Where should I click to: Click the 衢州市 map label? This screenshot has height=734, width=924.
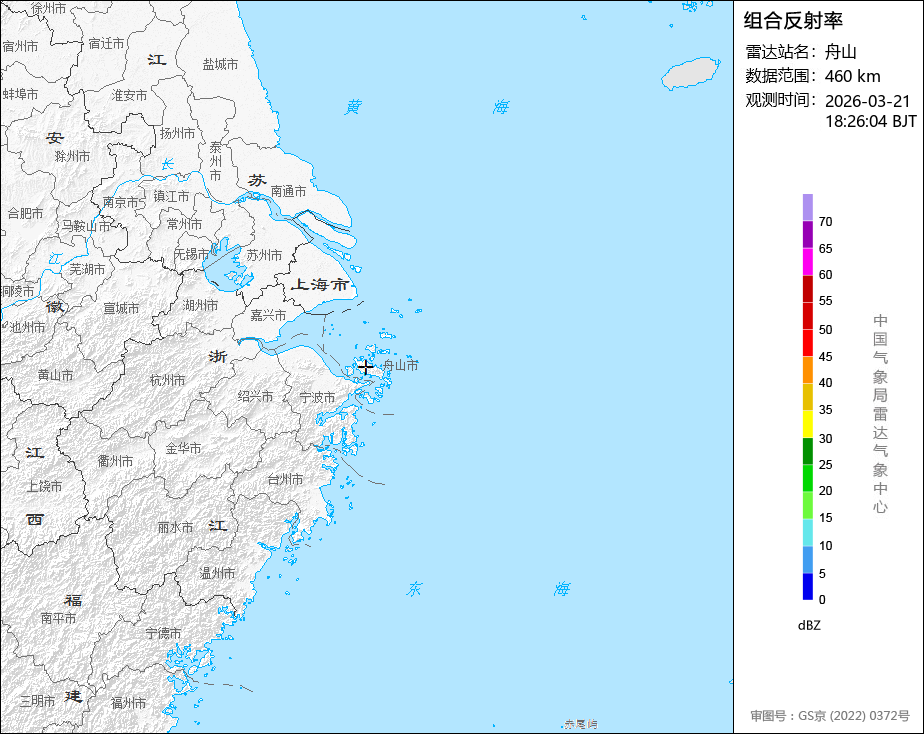pos(115,461)
